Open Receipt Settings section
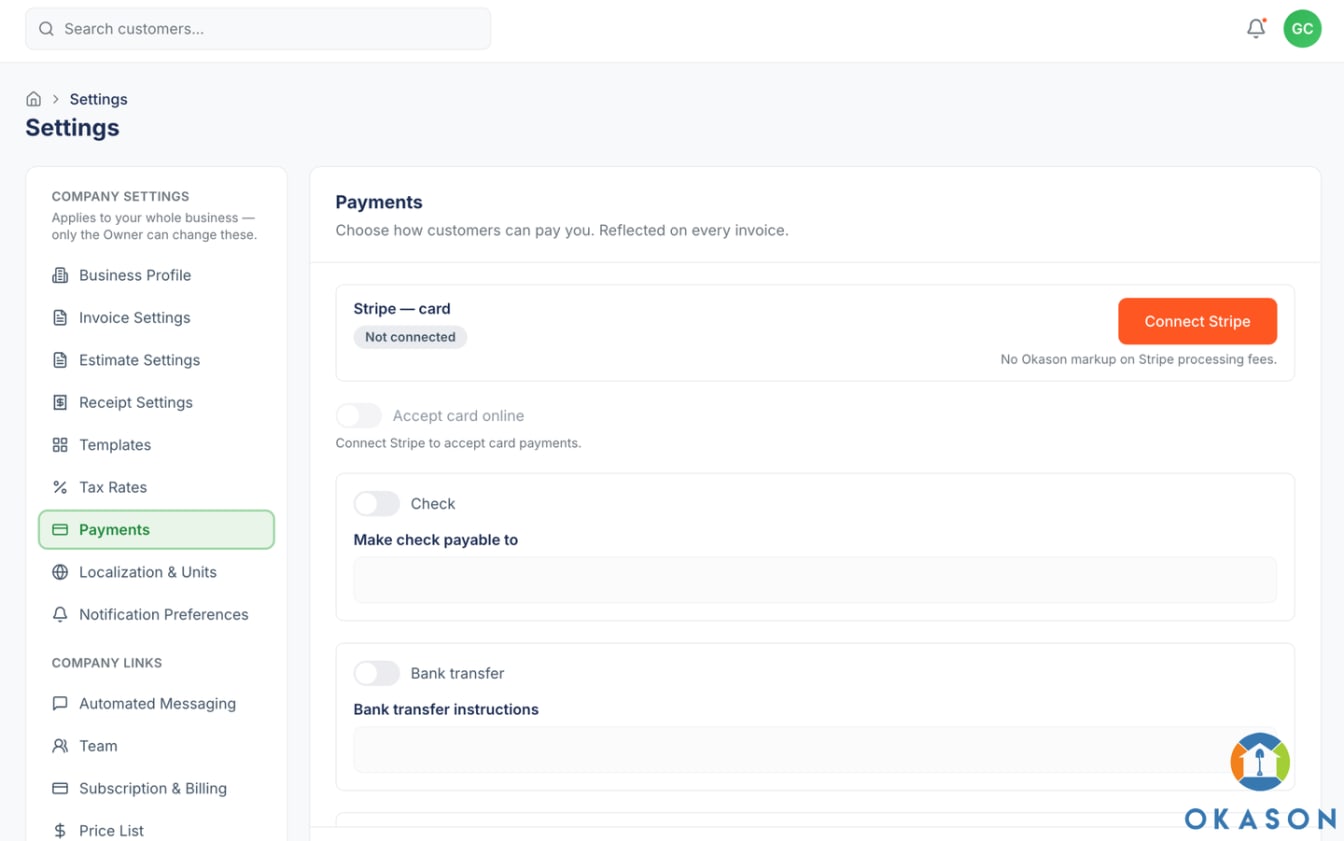This screenshot has width=1344, height=841. click(x=156, y=402)
